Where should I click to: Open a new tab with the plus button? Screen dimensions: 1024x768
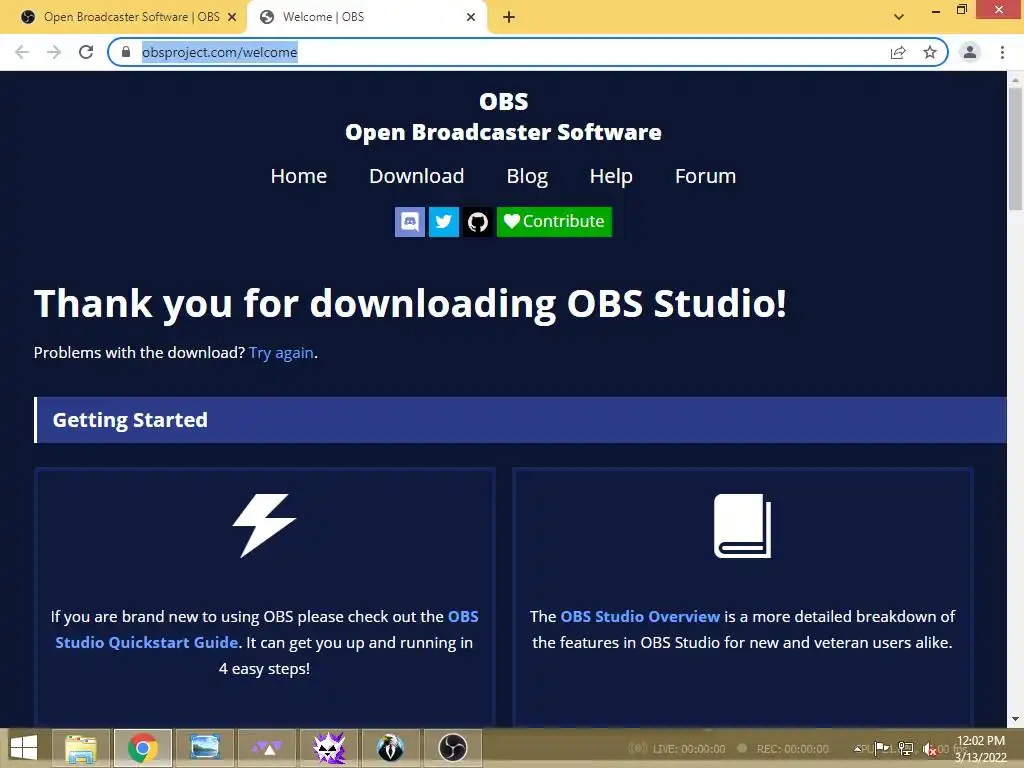(509, 17)
